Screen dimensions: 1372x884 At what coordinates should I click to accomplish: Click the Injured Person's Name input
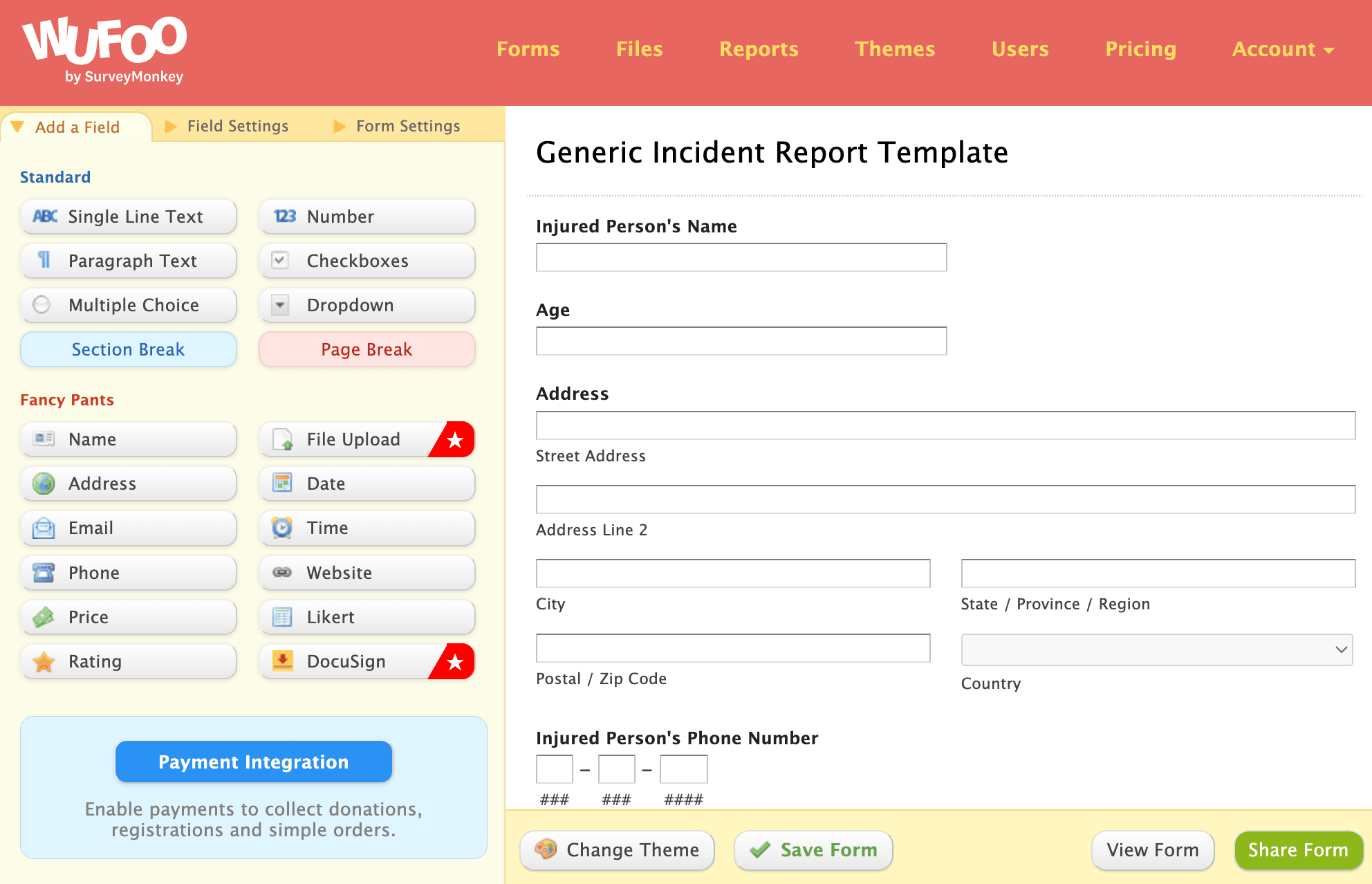[741, 257]
